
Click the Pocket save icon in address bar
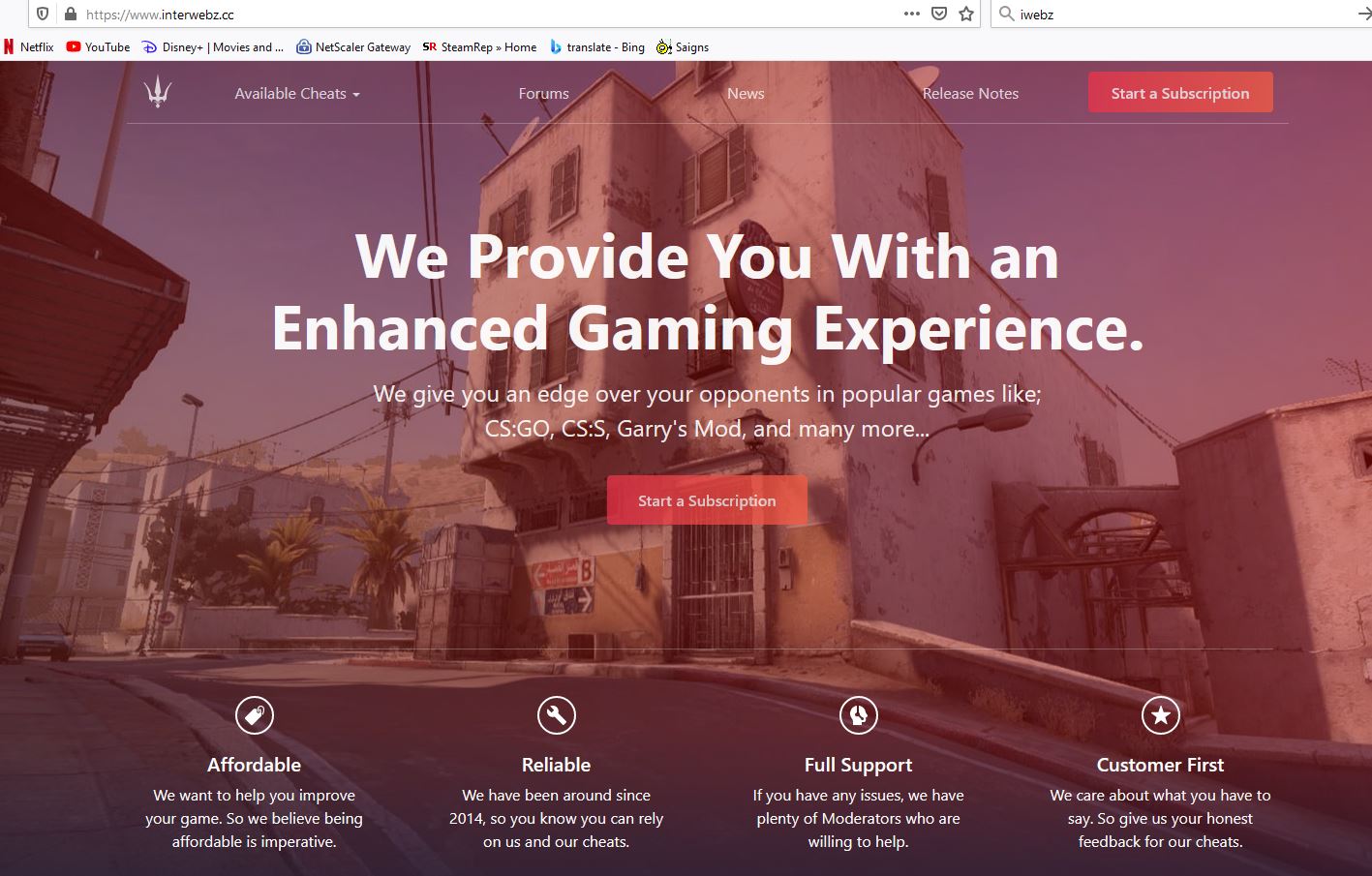click(x=938, y=14)
